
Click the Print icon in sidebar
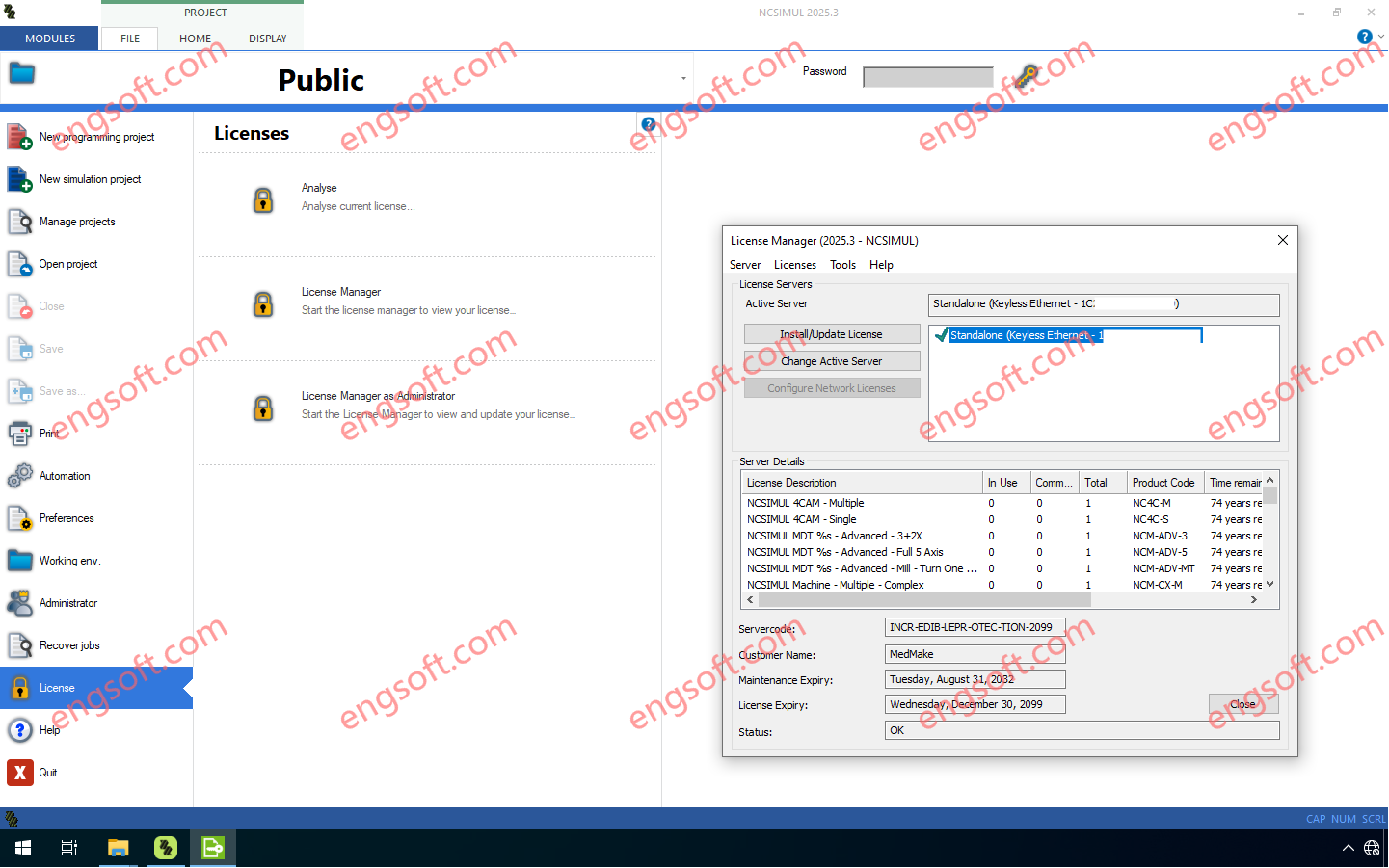[20, 434]
